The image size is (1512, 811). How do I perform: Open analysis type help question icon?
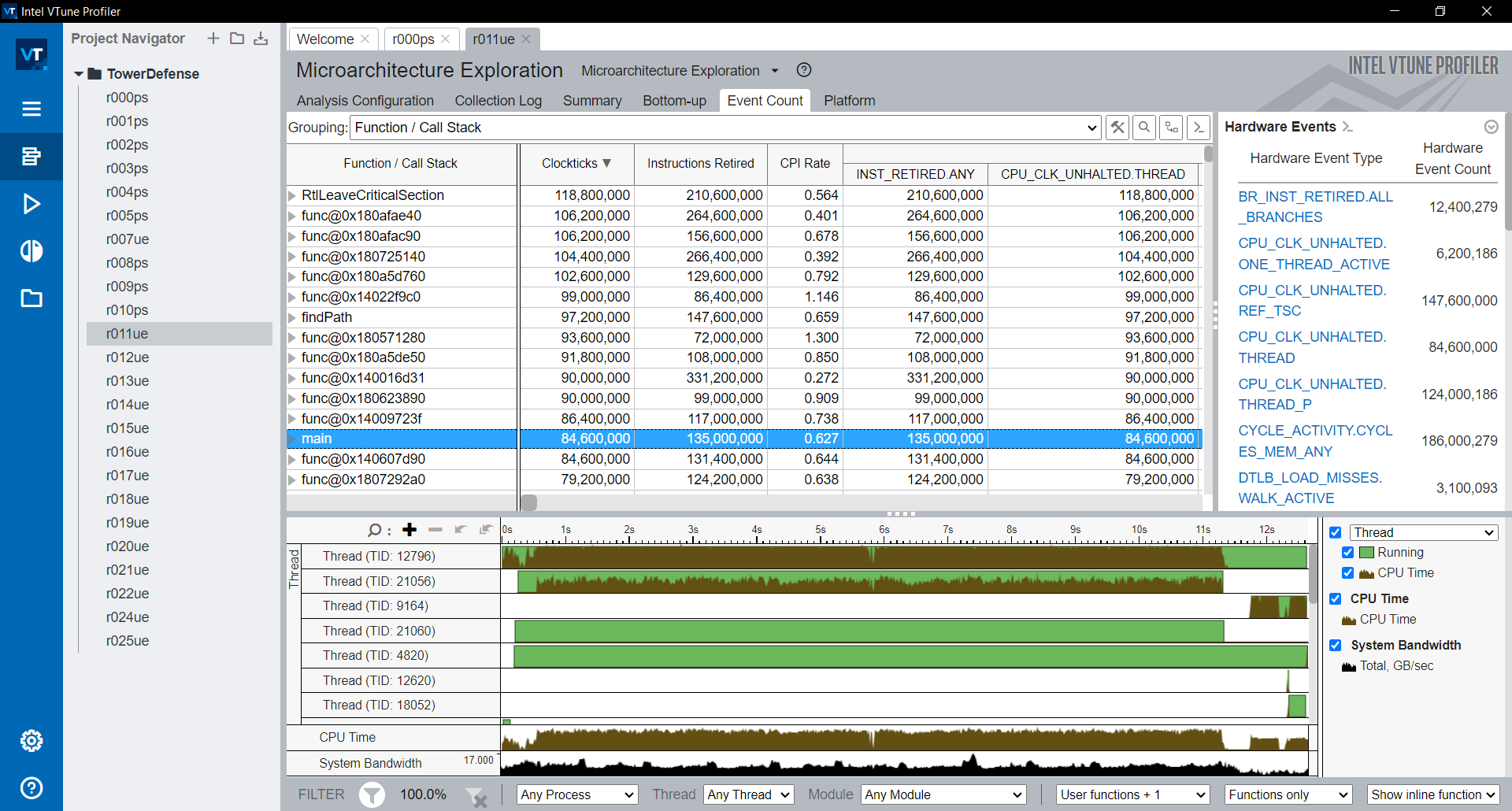(x=804, y=70)
